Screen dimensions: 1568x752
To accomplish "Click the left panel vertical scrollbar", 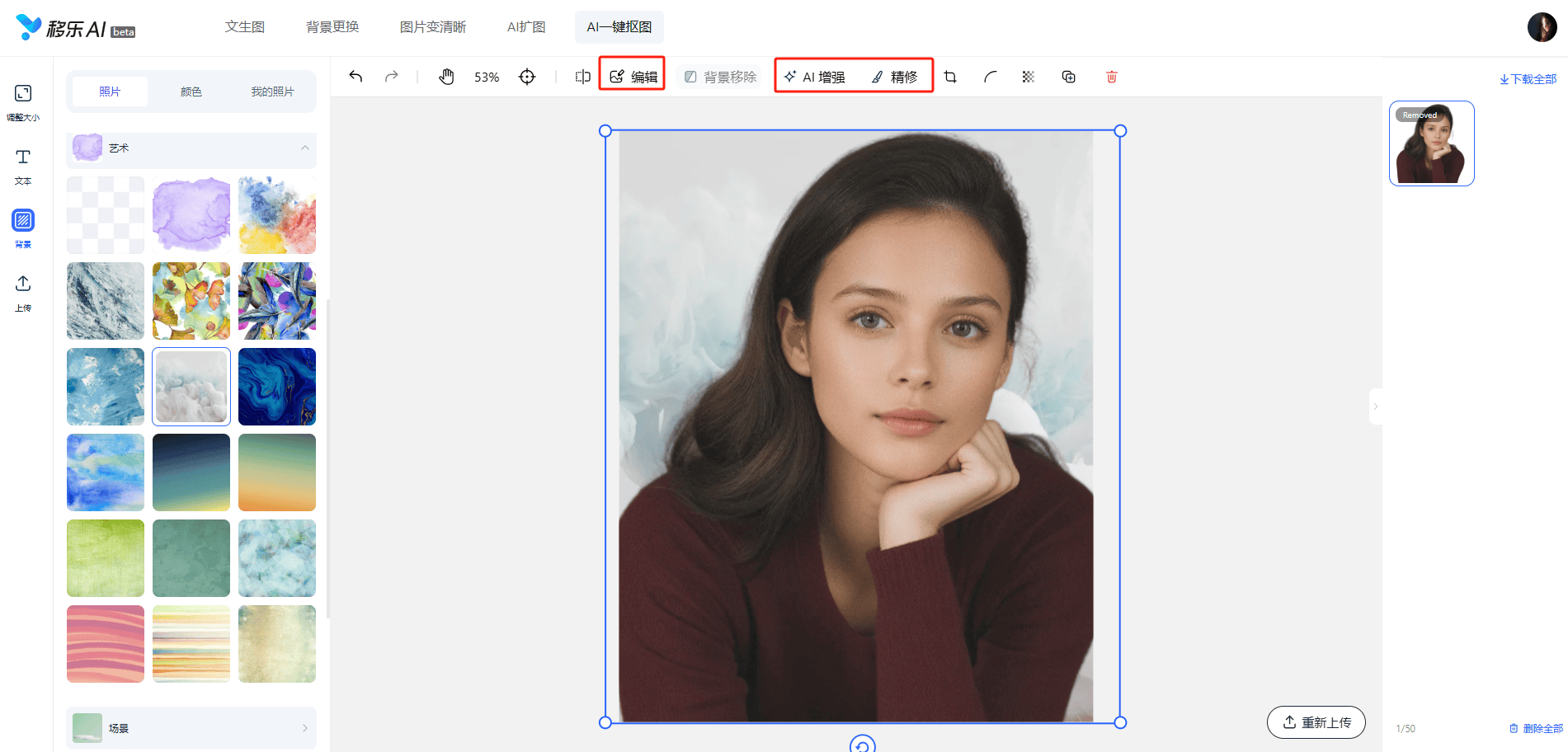I will point(328,458).
